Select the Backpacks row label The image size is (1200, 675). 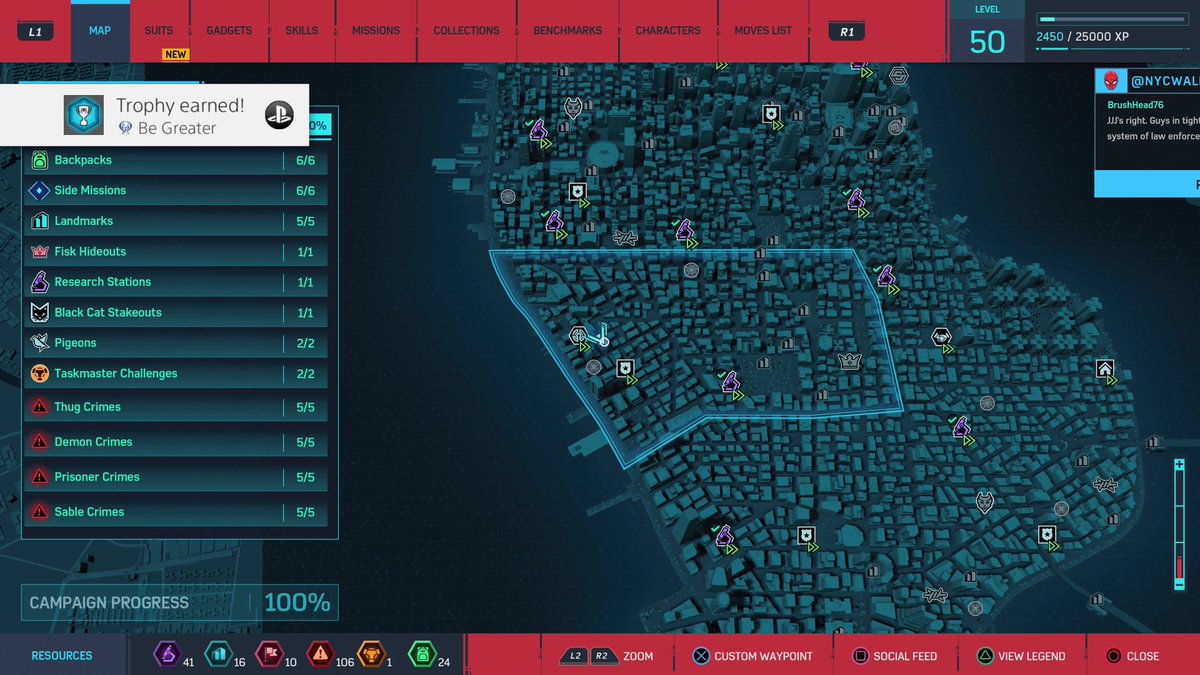click(x=83, y=160)
